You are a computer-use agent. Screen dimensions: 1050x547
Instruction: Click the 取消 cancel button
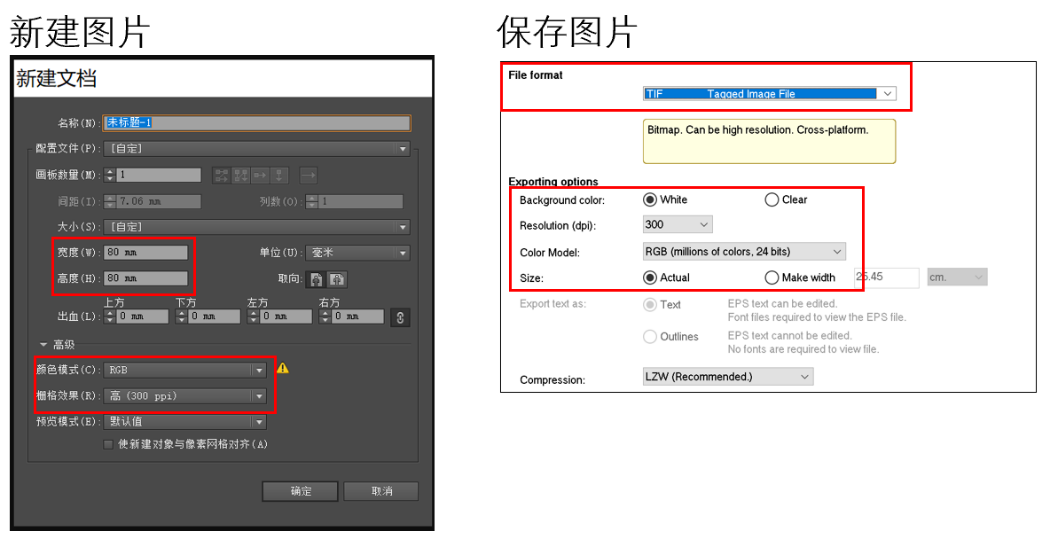pyautogui.click(x=381, y=491)
